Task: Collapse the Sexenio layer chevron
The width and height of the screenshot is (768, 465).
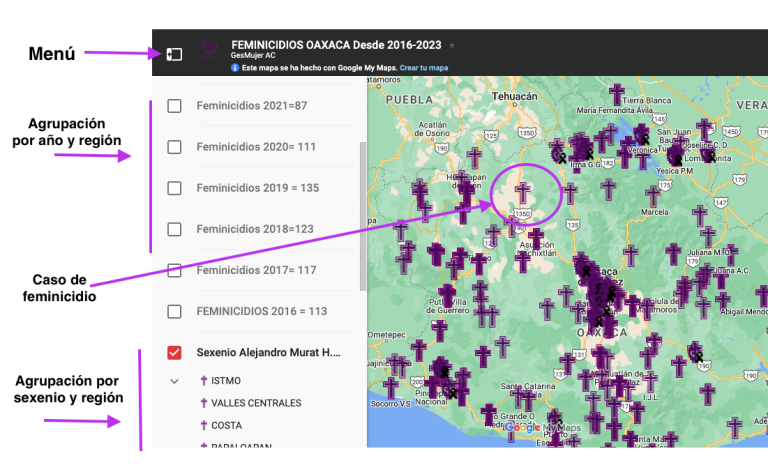Action: click(x=174, y=381)
